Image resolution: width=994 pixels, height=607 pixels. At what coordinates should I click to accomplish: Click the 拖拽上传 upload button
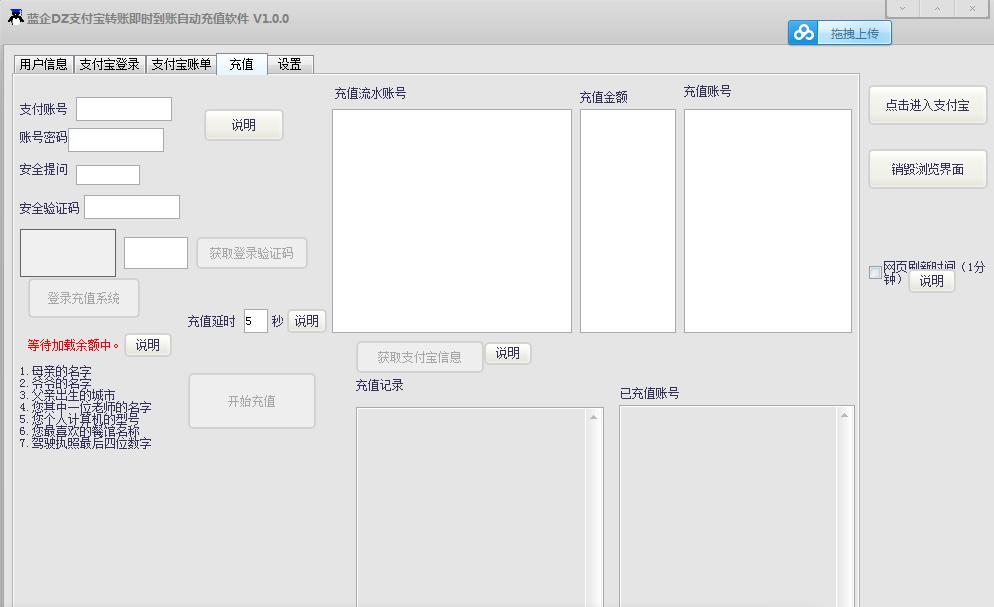coord(839,32)
